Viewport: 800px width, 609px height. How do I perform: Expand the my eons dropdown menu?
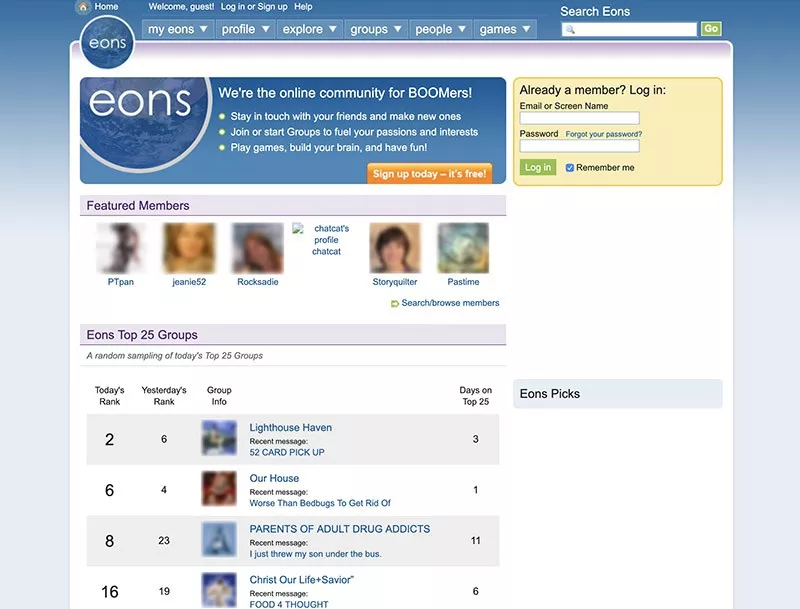coord(178,30)
